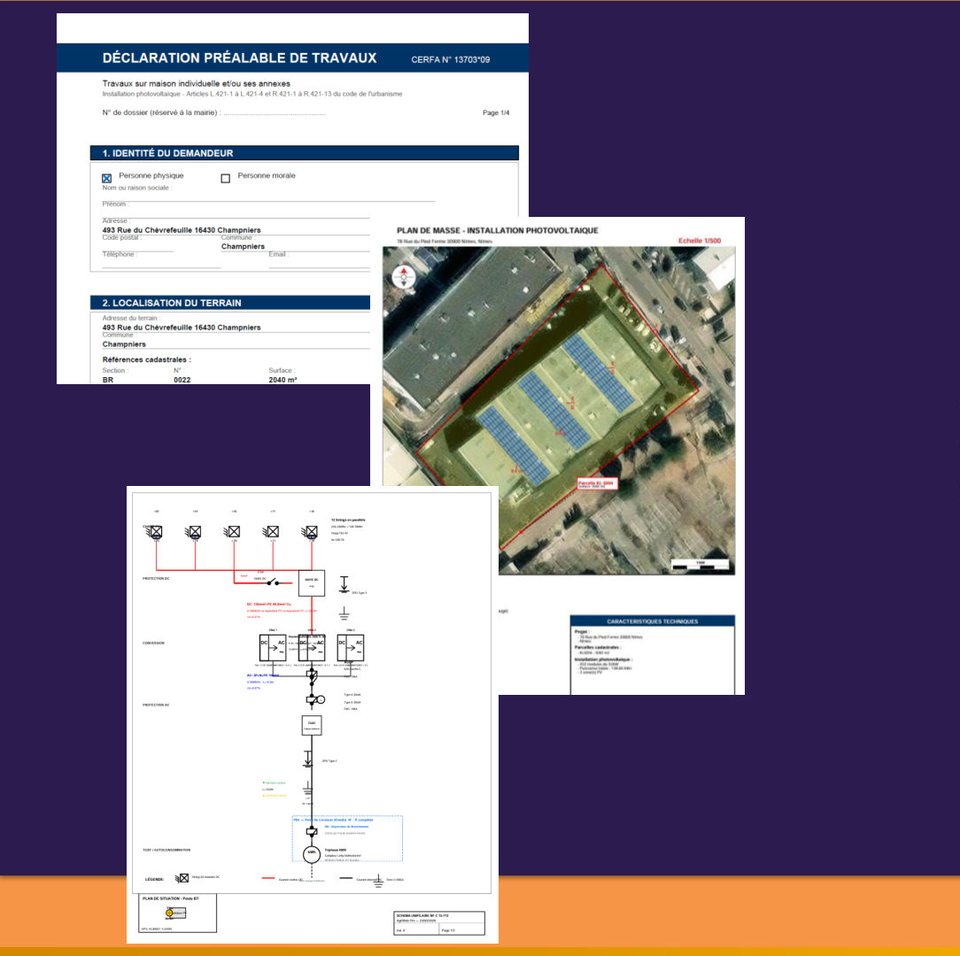
Task: Click the compass north arrow on the plan de masse
Action: (x=403, y=274)
